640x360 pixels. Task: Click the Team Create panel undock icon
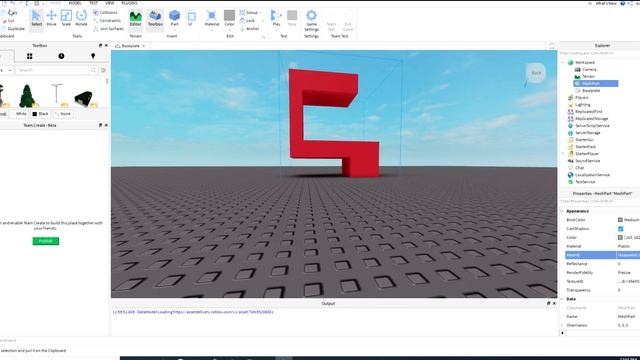click(100, 125)
